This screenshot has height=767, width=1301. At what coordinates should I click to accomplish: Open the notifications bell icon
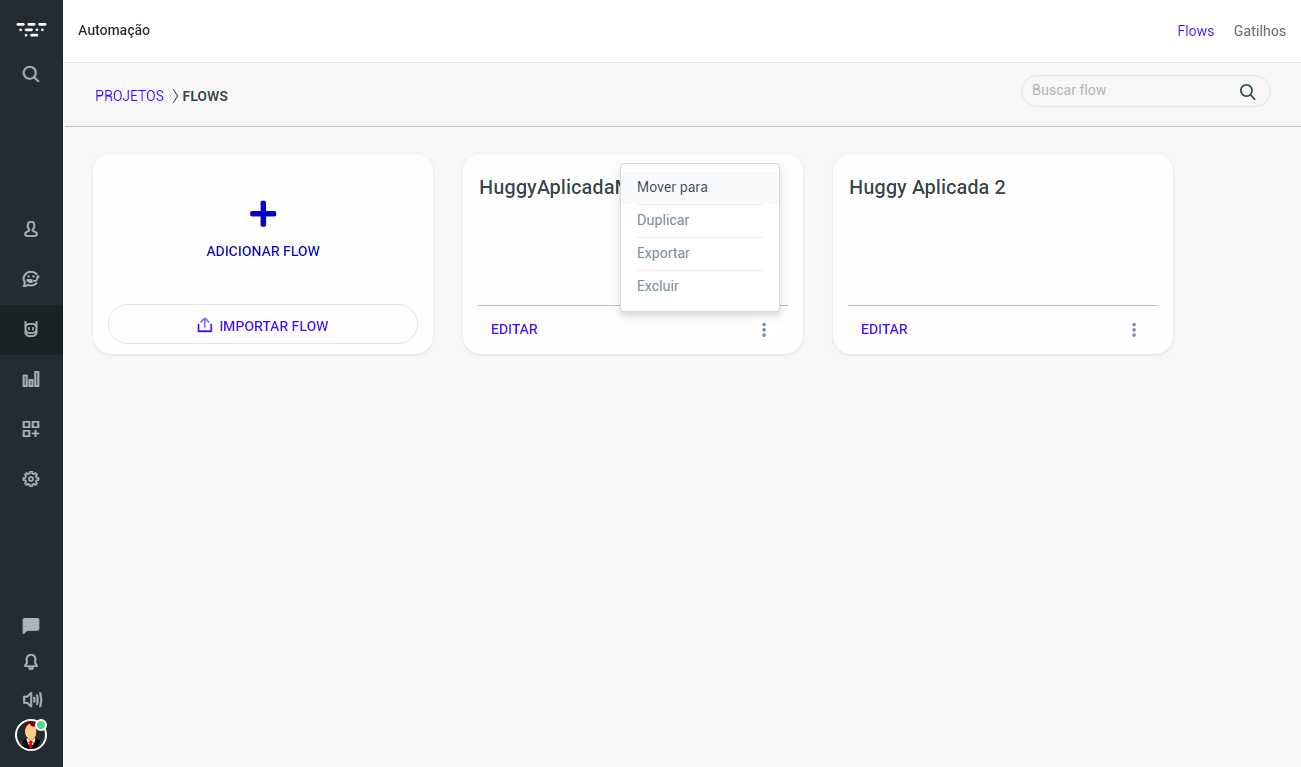tap(31, 662)
